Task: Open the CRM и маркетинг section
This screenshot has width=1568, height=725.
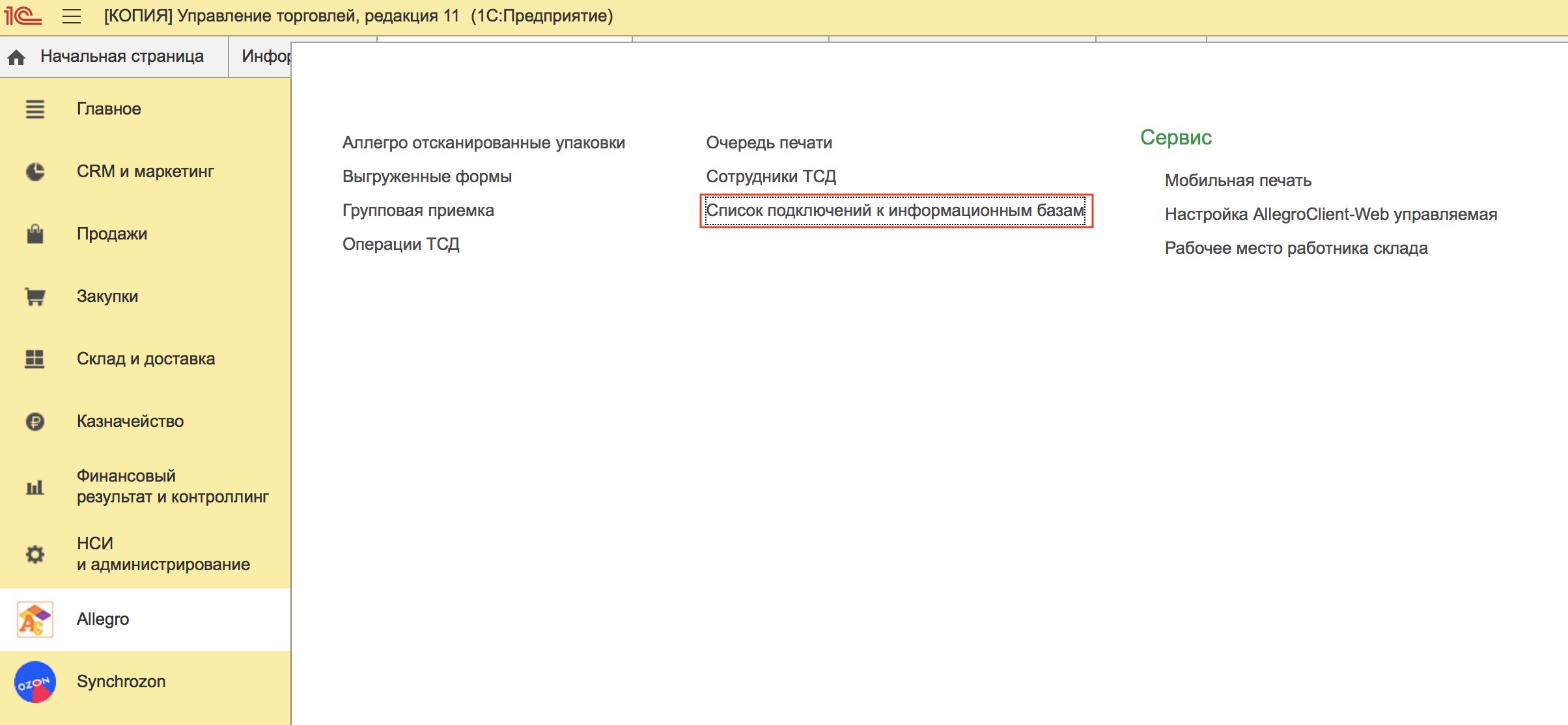Action: tap(145, 172)
